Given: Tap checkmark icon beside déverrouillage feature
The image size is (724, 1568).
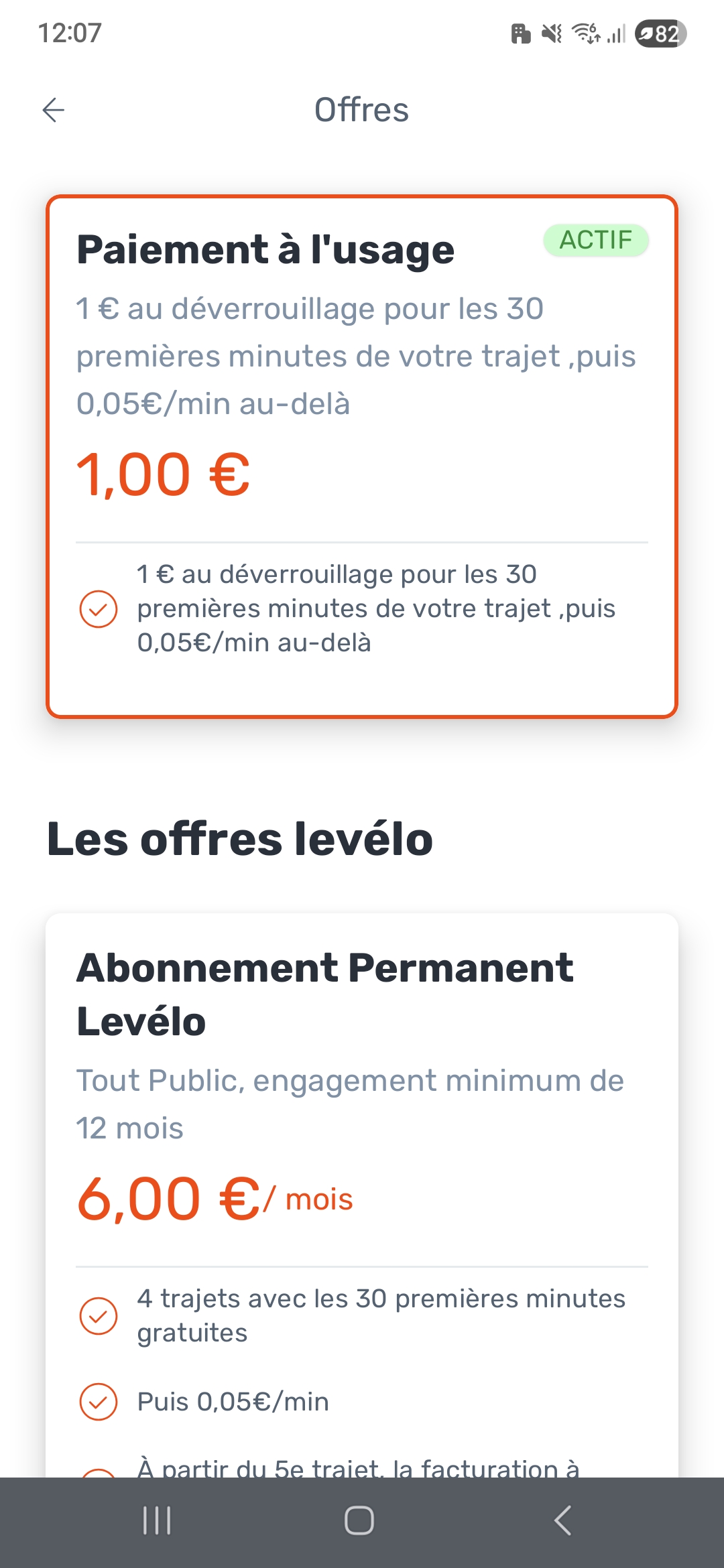Looking at the screenshot, I should click(x=99, y=609).
